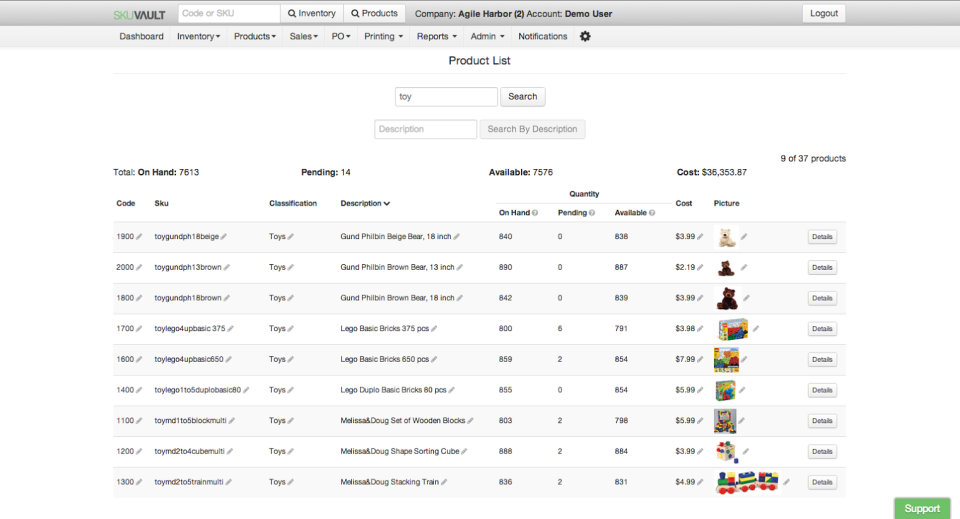Viewport: 960px width, 519px height.
Task: Click the Search button next to toy
Action: 522,97
